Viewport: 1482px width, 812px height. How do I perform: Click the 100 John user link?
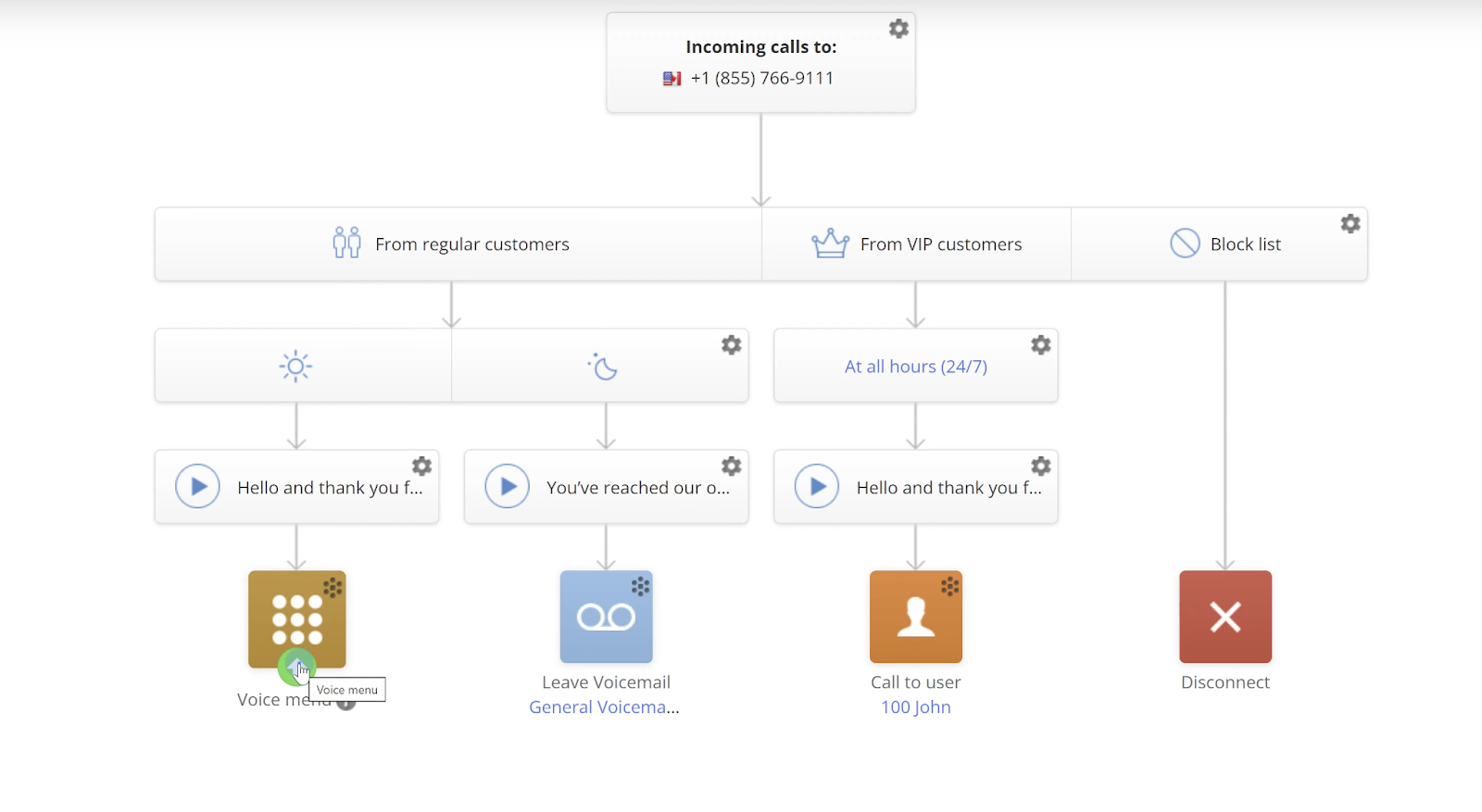(915, 707)
